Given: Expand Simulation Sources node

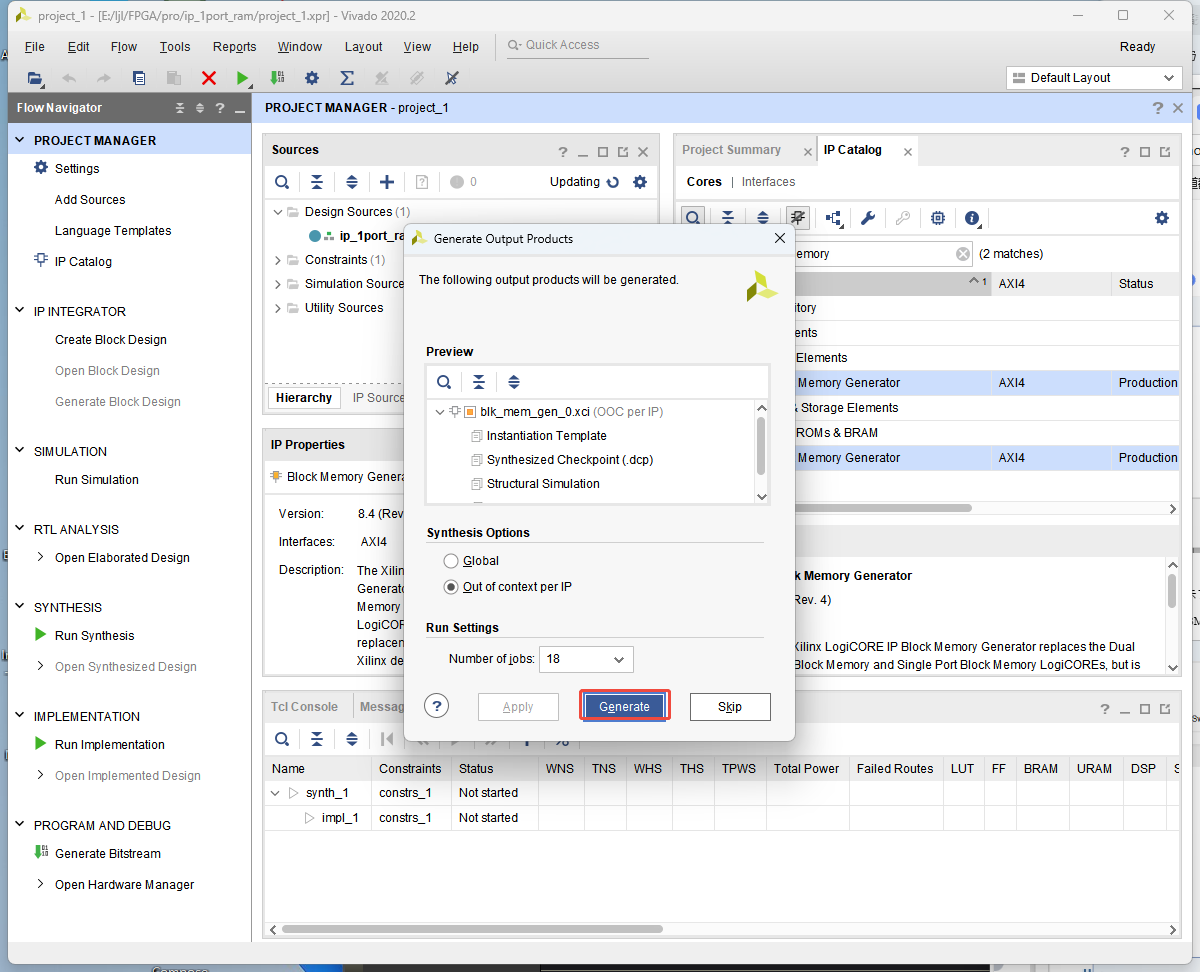Looking at the screenshot, I should point(278,284).
